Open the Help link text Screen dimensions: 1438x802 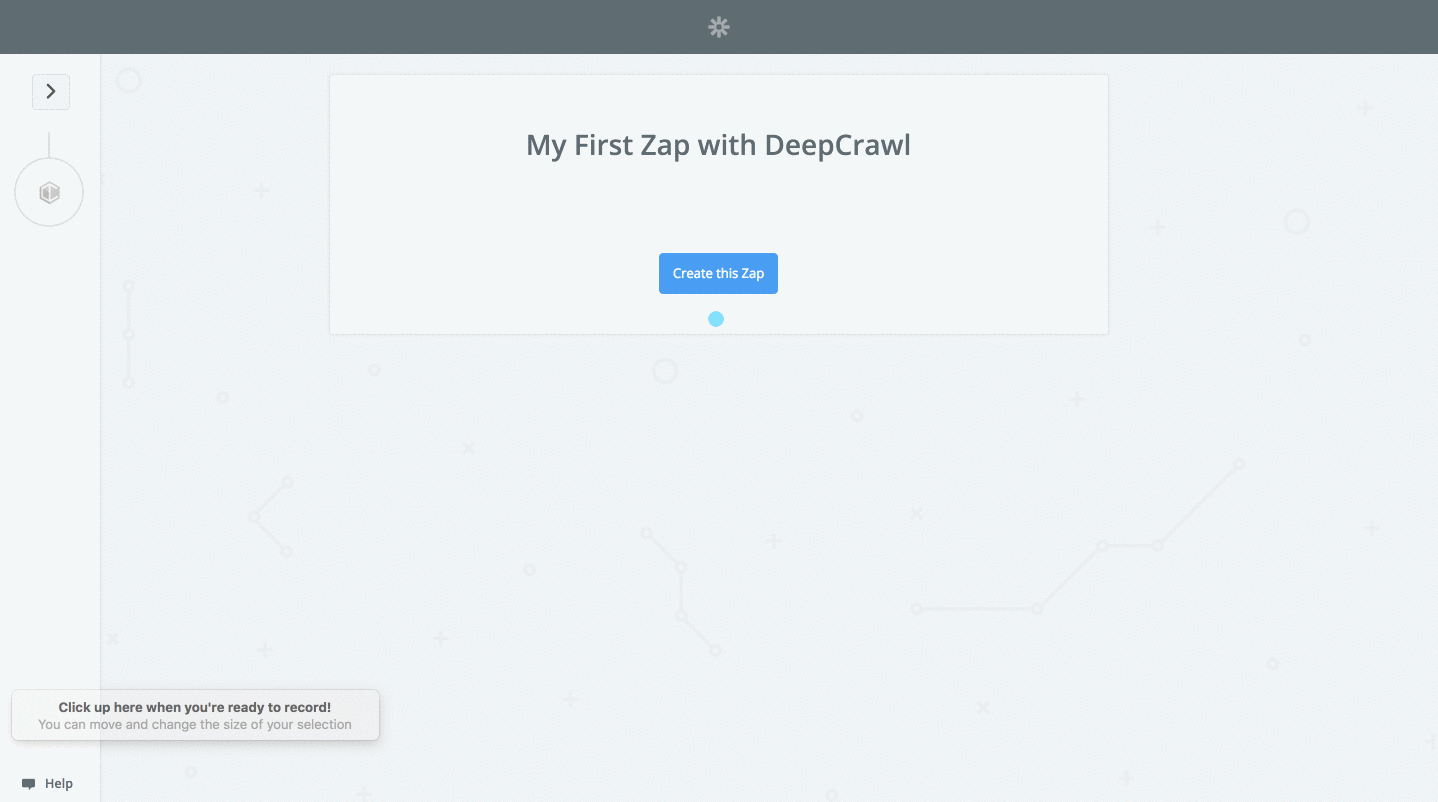[x=59, y=784]
